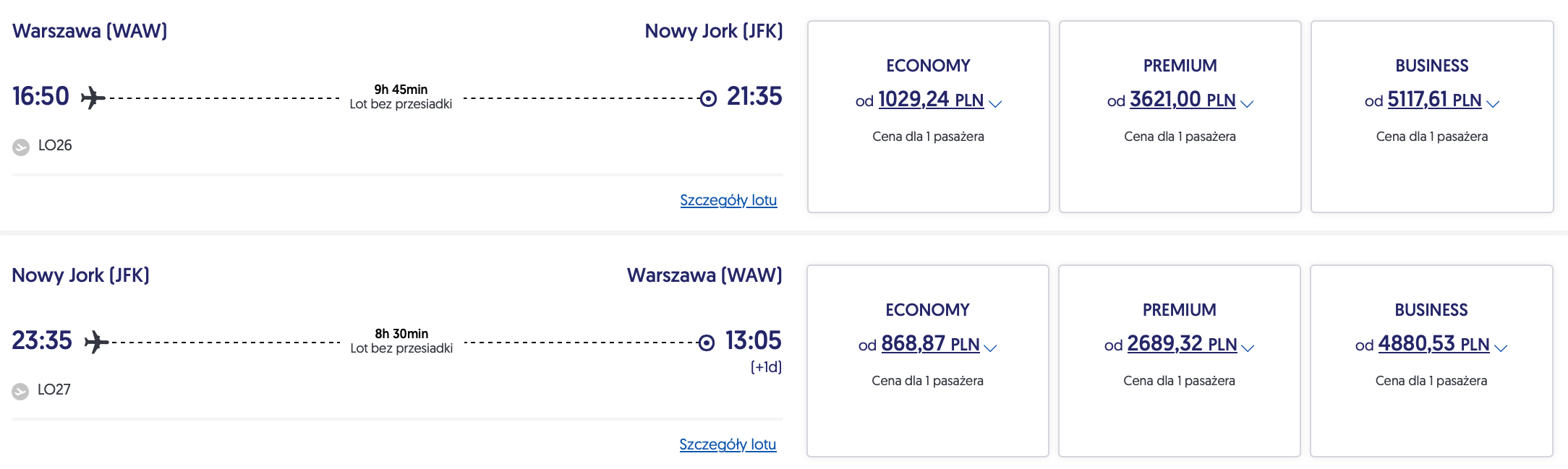The width and height of the screenshot is (1568, 469).
Task: Click the arrival target icon before 13:05
Action: pos(707,343)
